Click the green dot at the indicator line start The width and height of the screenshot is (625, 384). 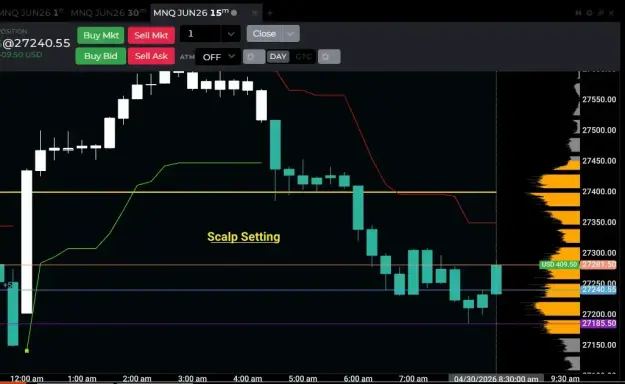[x=27, y=351]
